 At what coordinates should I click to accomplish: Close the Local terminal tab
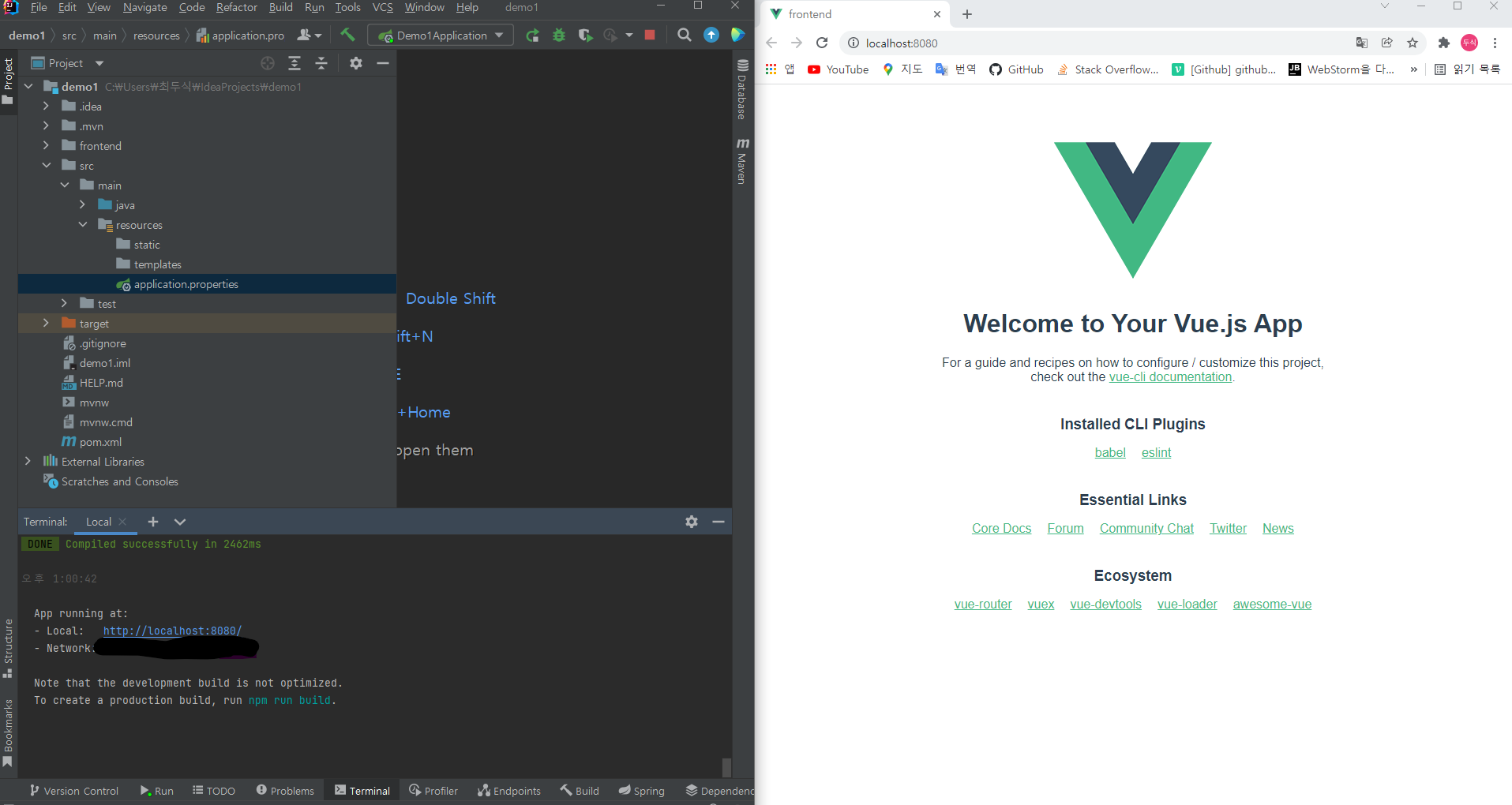[122, 522]
